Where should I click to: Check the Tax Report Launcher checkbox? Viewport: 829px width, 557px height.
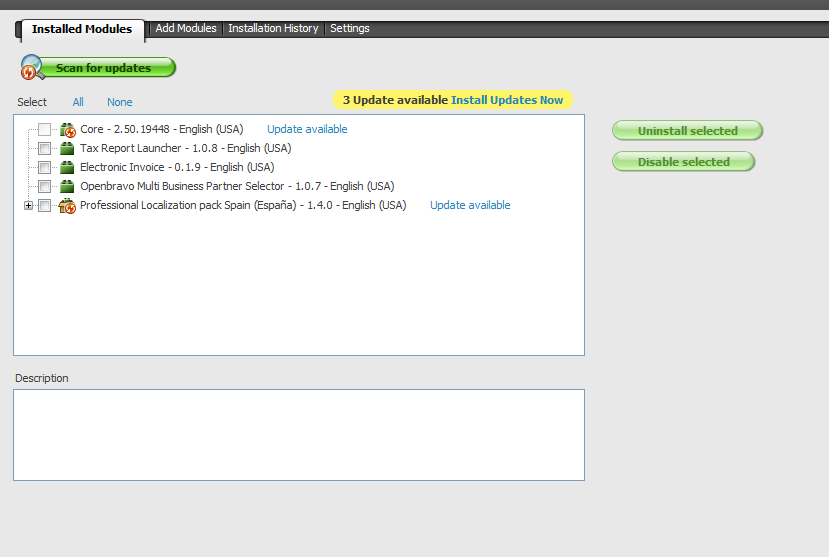[44, 148]
